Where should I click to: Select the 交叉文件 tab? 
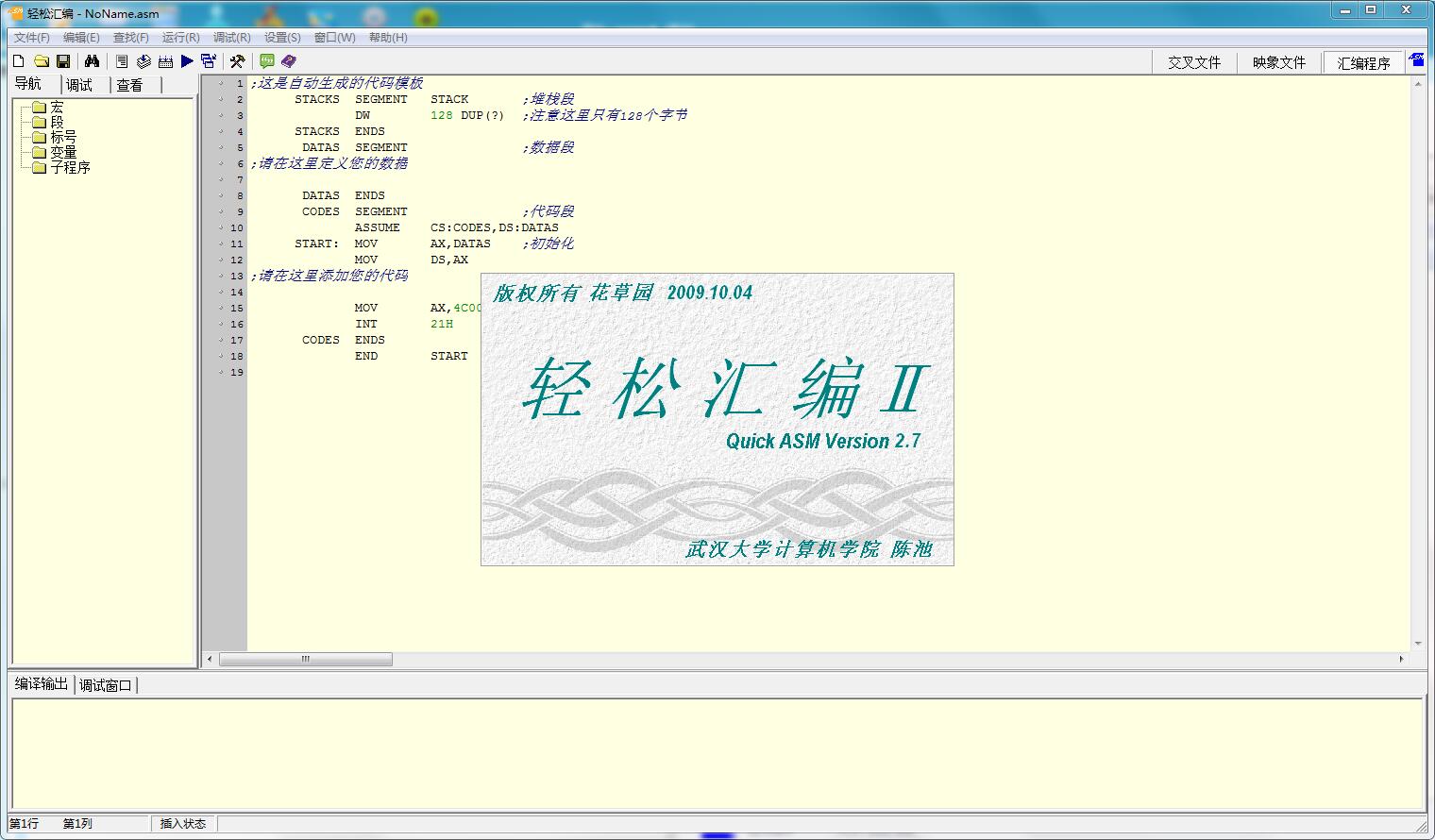pos(1194,62)
